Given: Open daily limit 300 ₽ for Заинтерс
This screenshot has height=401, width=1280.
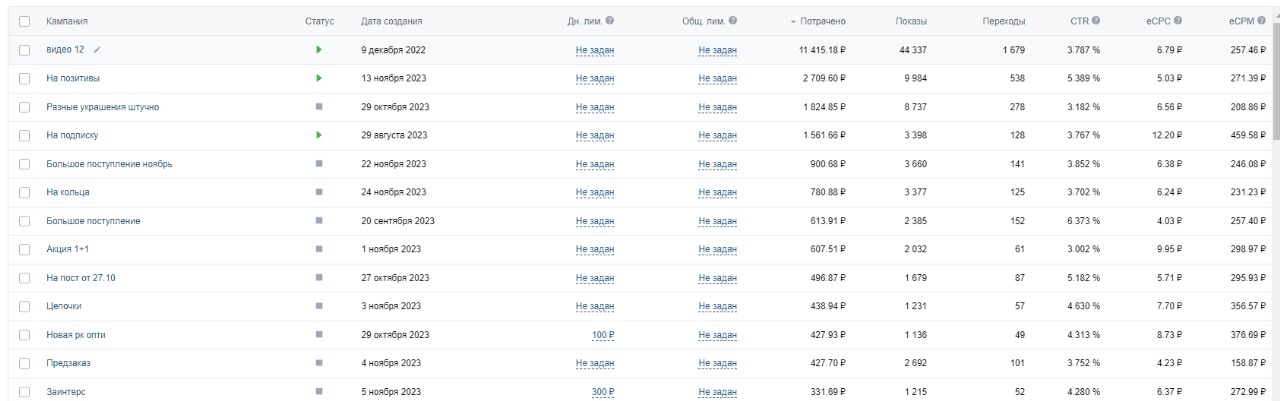Looking at the screenshot, I should (601, 392).
